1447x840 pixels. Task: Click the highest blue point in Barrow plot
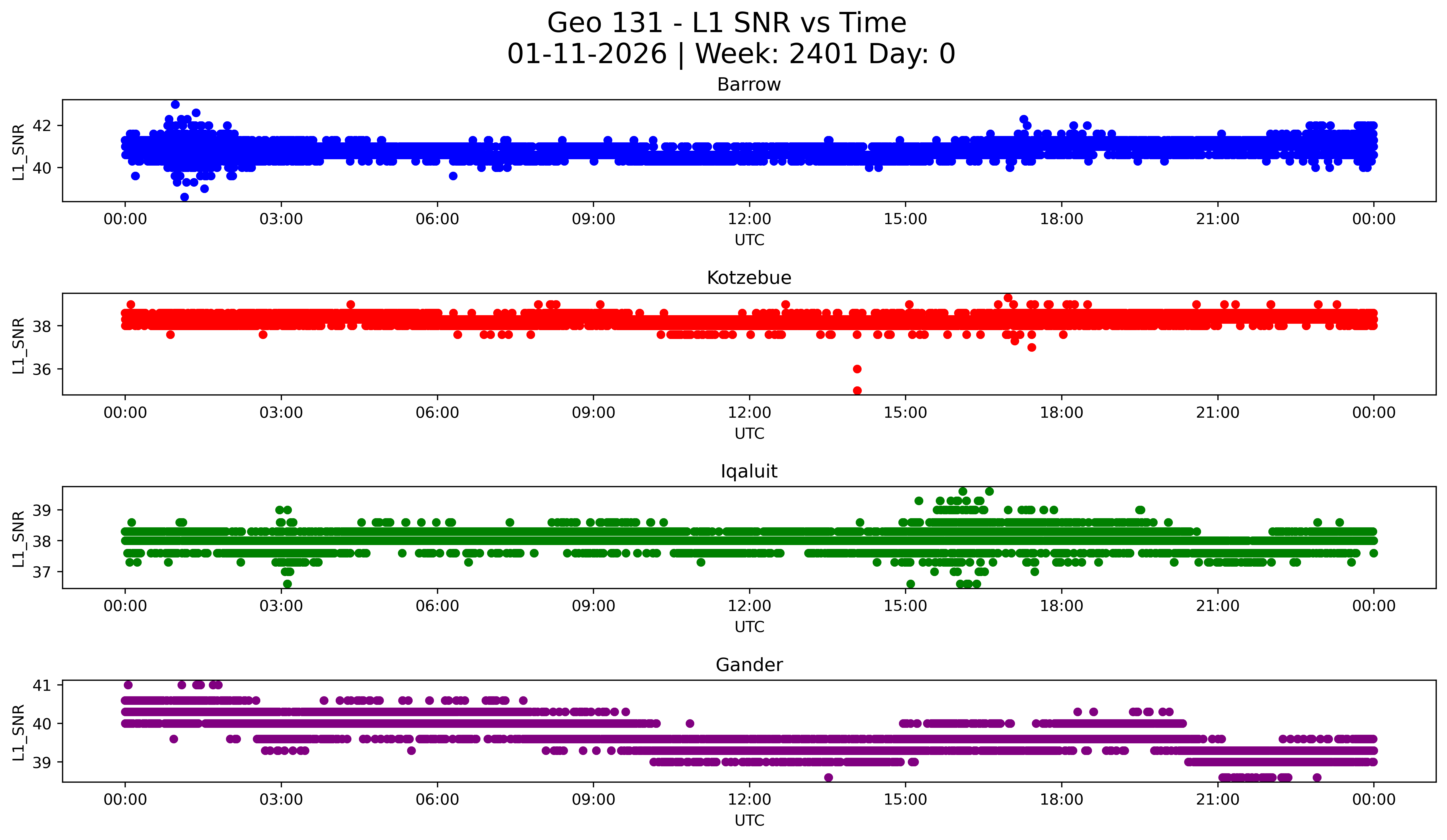(175, 104)
